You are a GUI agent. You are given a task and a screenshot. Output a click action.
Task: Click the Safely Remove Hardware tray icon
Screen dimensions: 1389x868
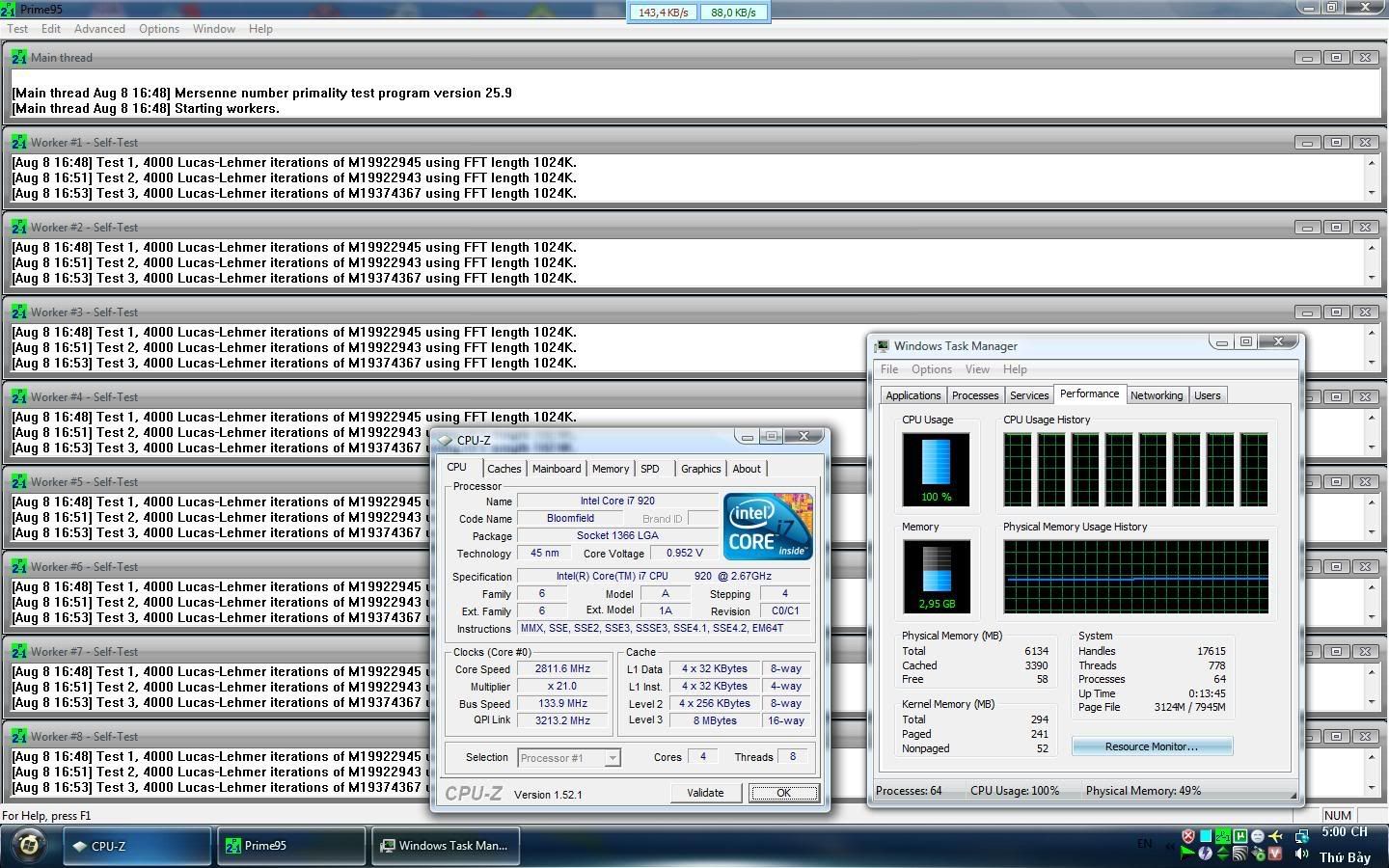tap(1258, 854)
